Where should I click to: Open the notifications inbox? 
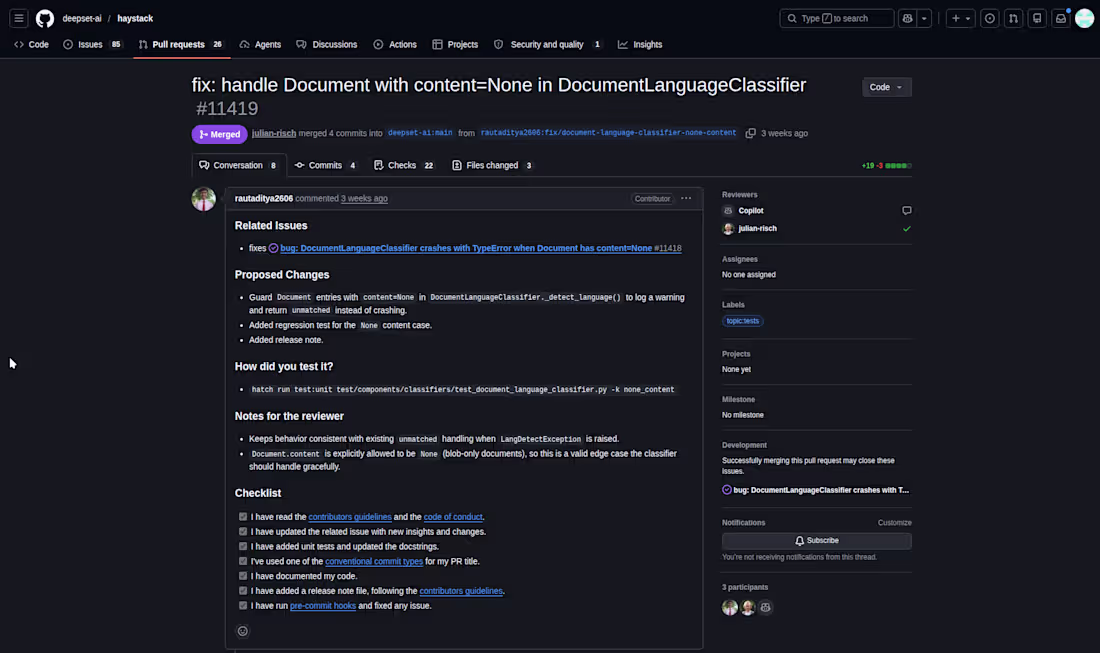coord(1061,18)
